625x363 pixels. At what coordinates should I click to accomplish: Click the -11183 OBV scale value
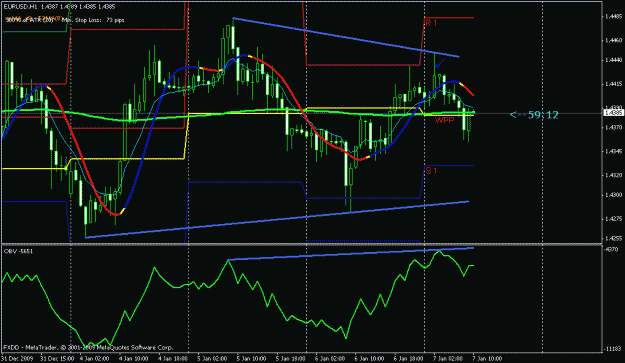click(613, 349)
